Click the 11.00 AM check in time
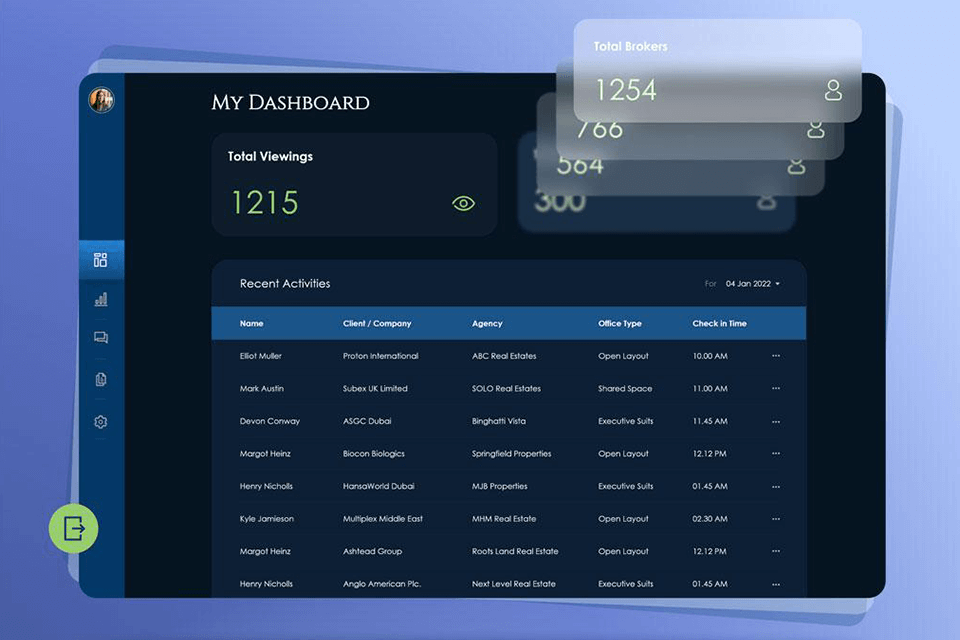960x640 pixels. (710, 388)
